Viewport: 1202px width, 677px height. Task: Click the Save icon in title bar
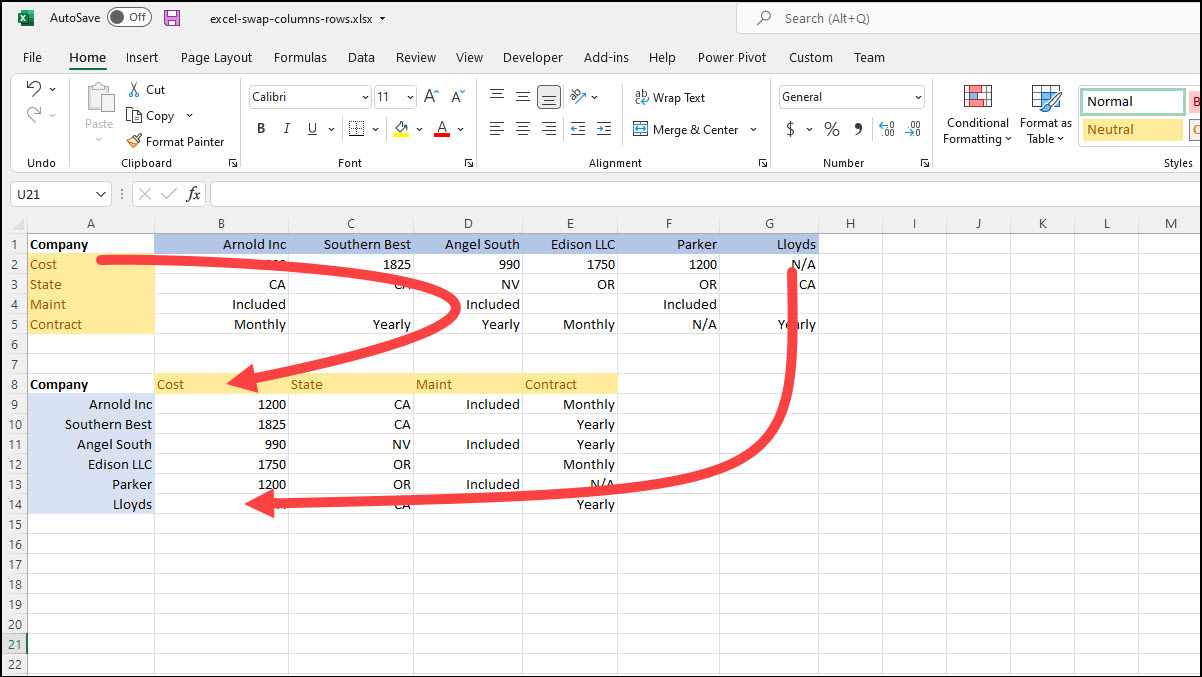170,17
